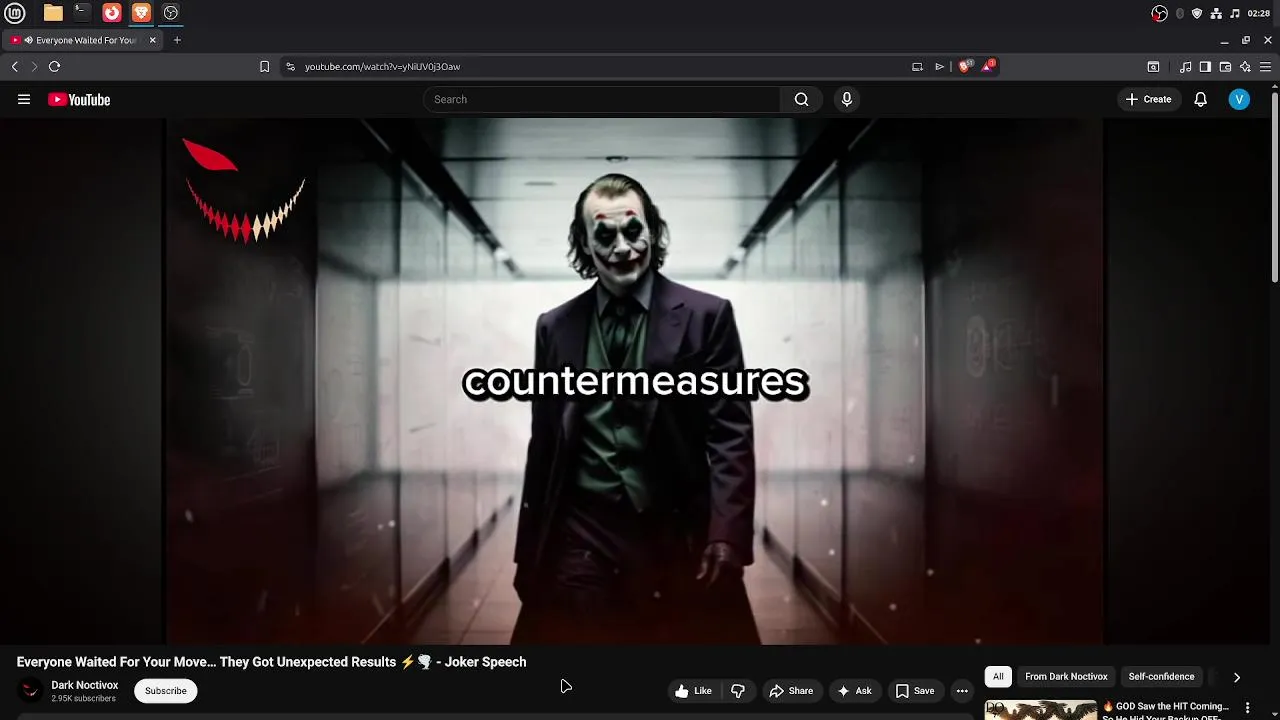Launch the Files folder from the panel
This screenshot has width=1280, height=720.
[x=53, y=13]
